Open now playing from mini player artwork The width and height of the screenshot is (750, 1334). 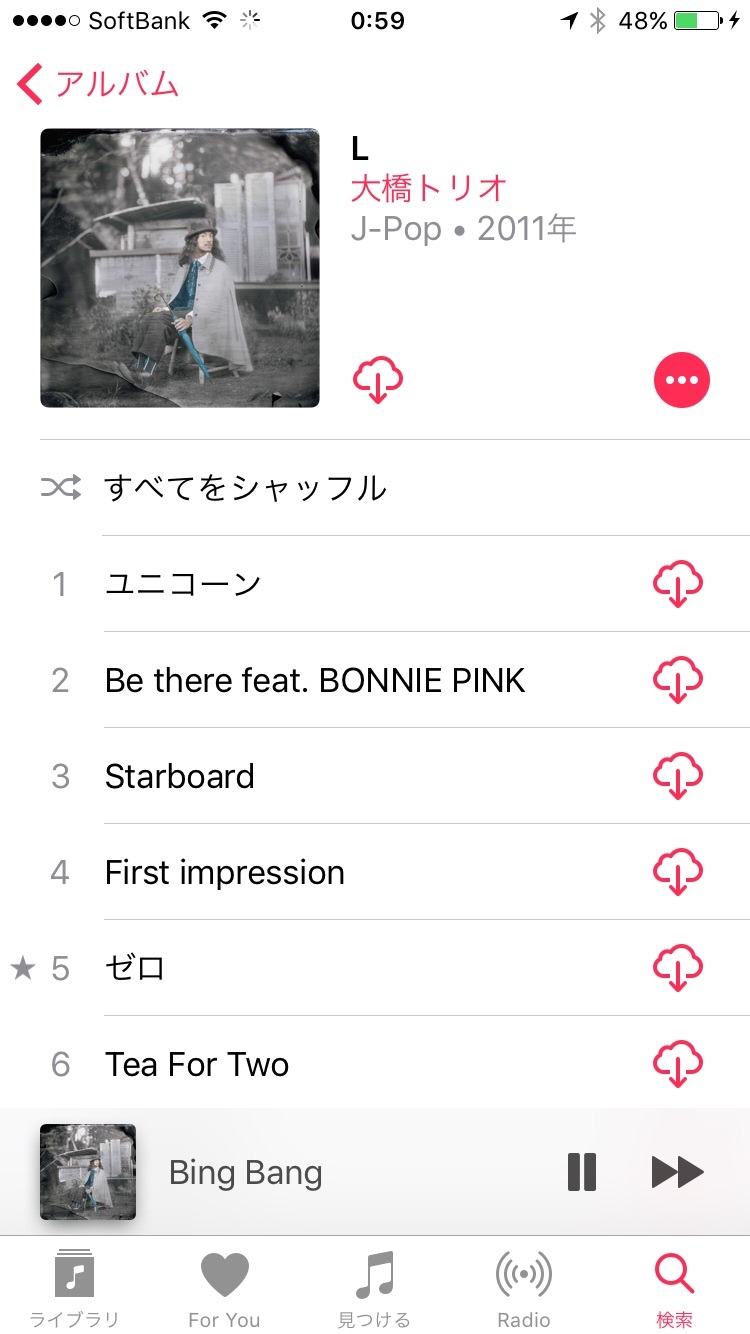pos(88,1172)
